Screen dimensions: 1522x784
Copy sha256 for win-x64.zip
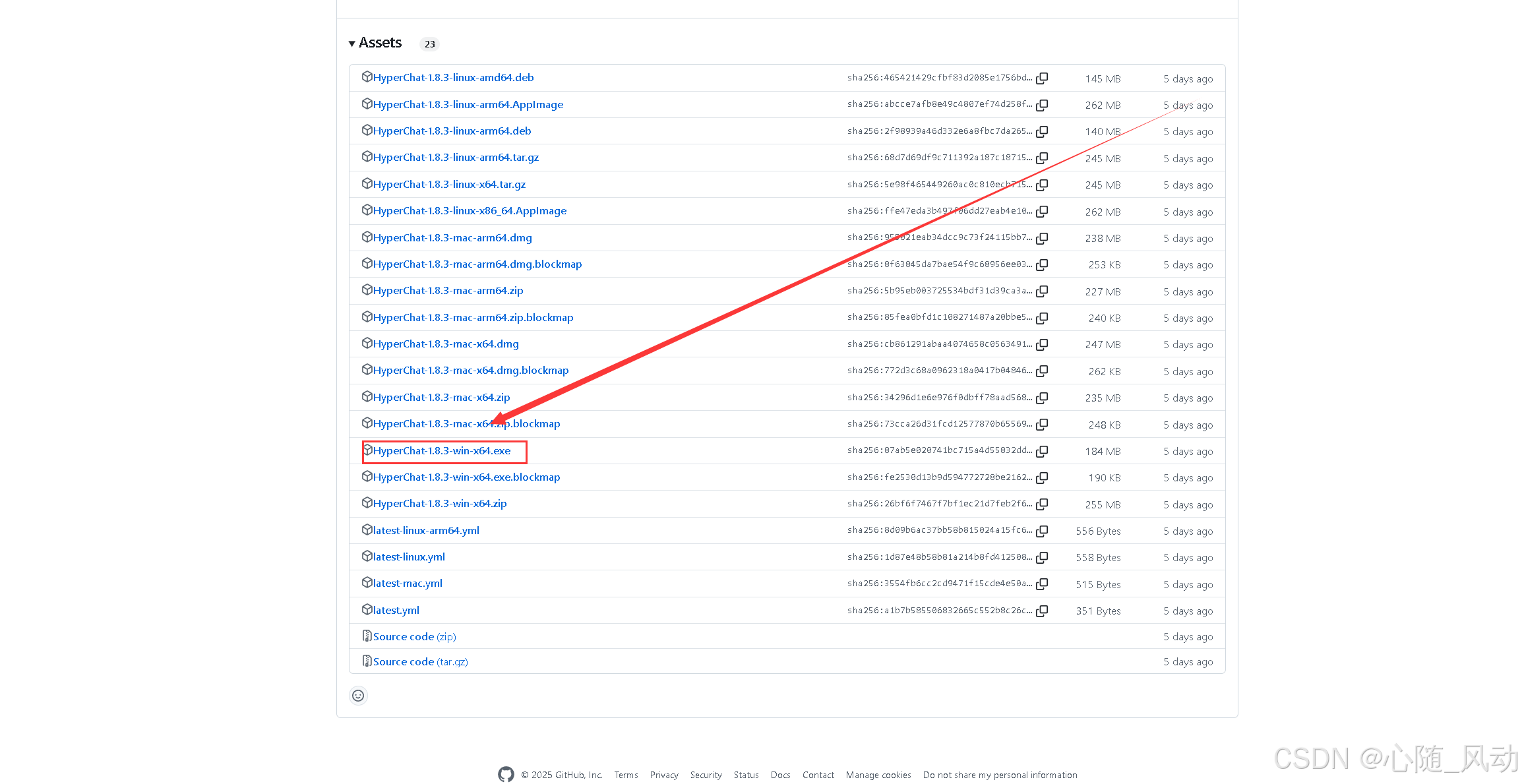pos(1042,504)
